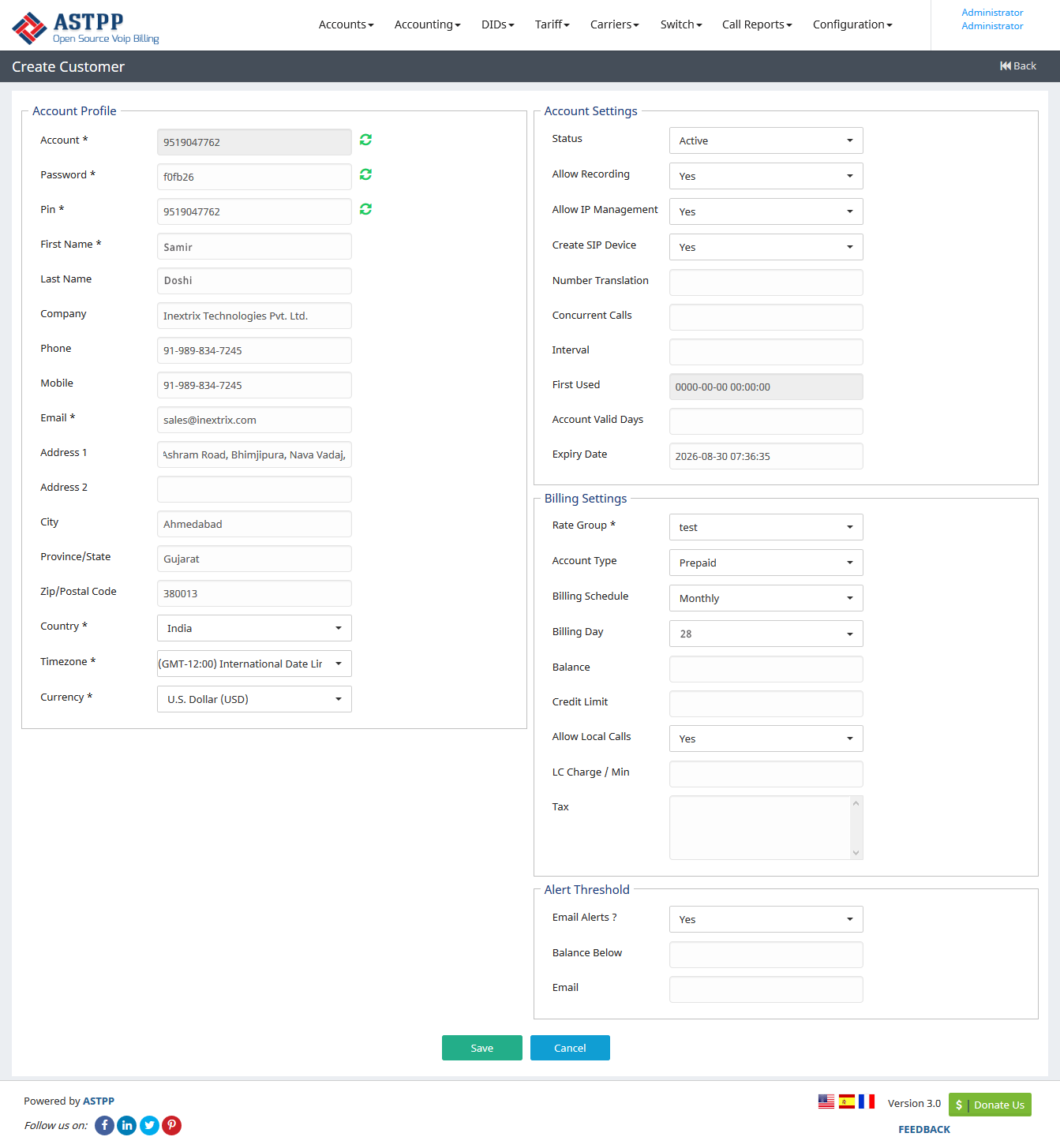Image resolution: width=1060 pixels, height=1148 pixels.
Task: Open the Call Reports menu
Action: [756, 24]
